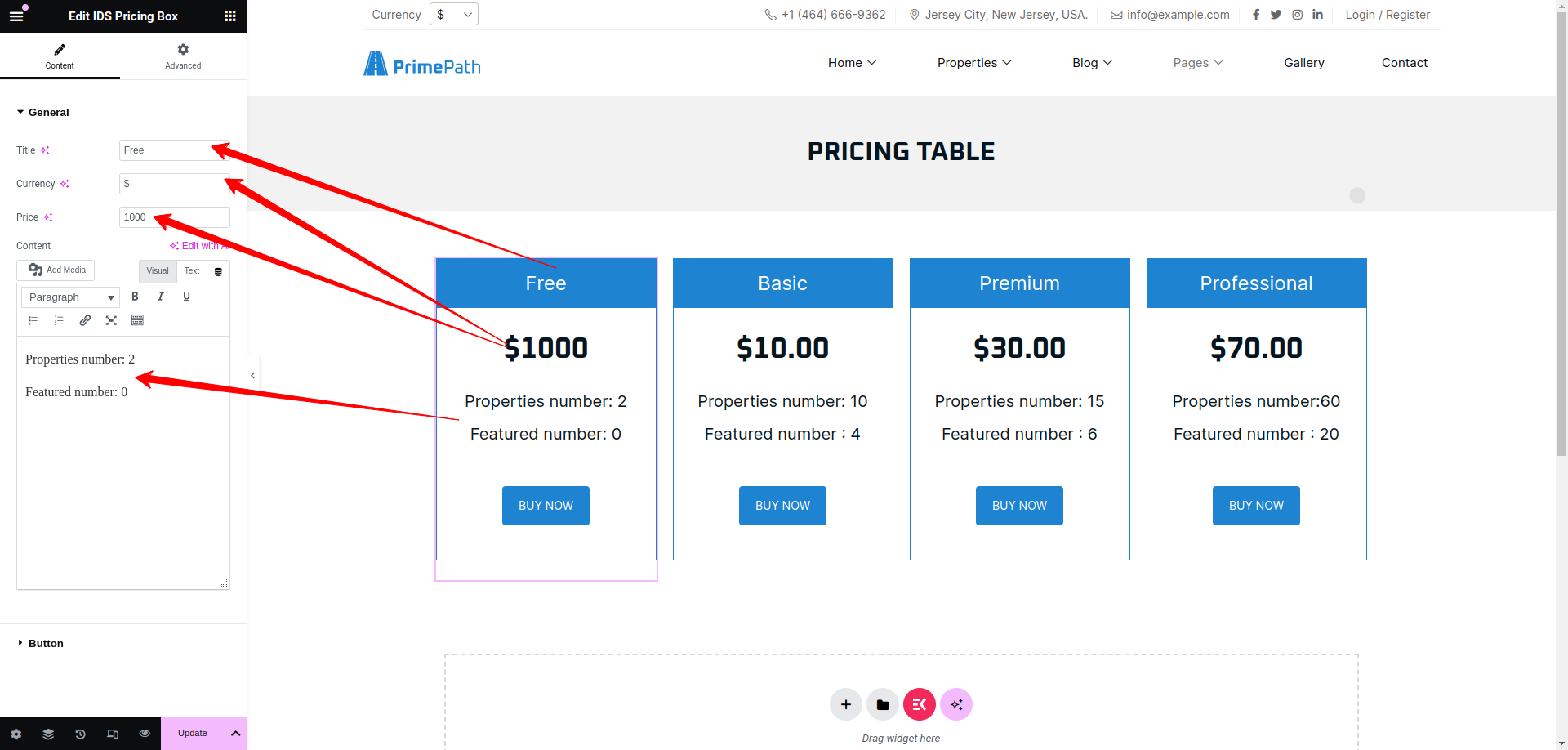Click the dynamic tags database icon
This screenshot has height=750, width=1568.
pyautogui.click(x=218, y=271)
